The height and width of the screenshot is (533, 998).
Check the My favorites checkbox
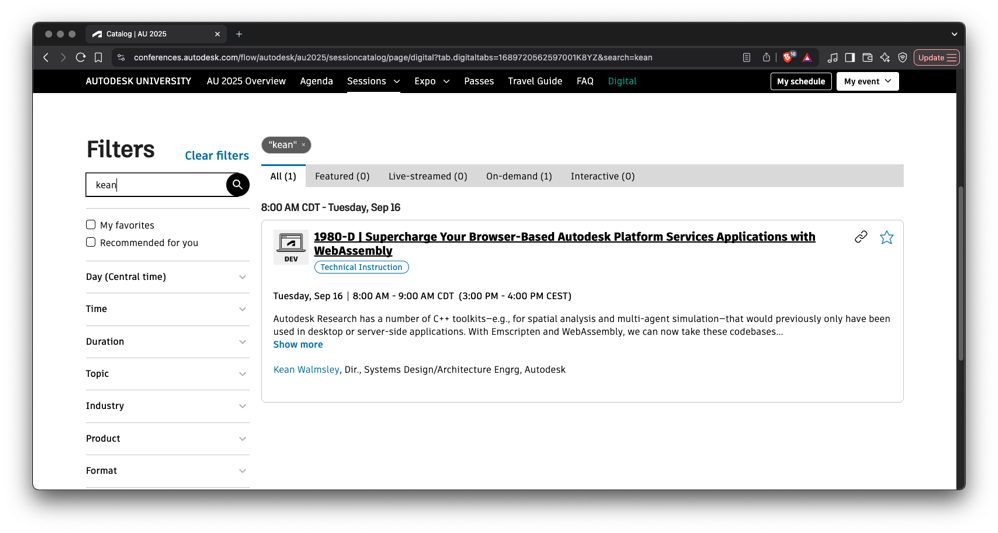click(91, 225)
